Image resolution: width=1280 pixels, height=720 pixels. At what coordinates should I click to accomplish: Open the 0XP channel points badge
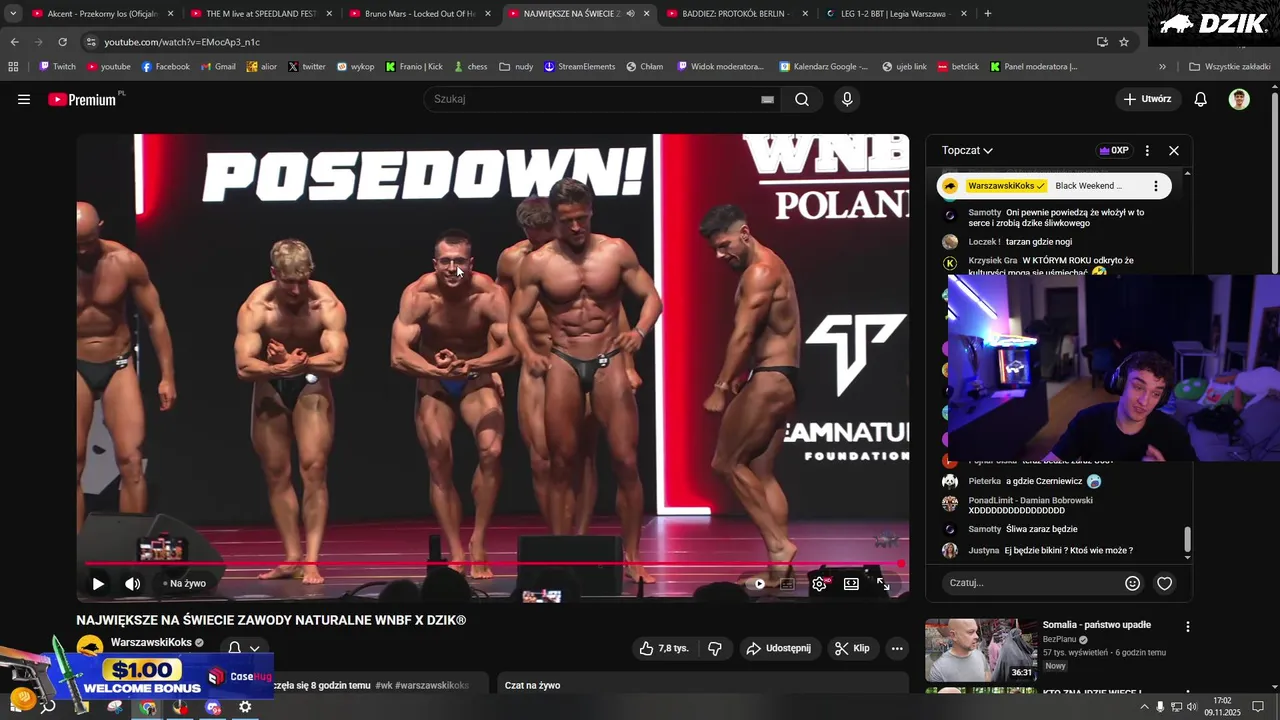coord(1113,151)
